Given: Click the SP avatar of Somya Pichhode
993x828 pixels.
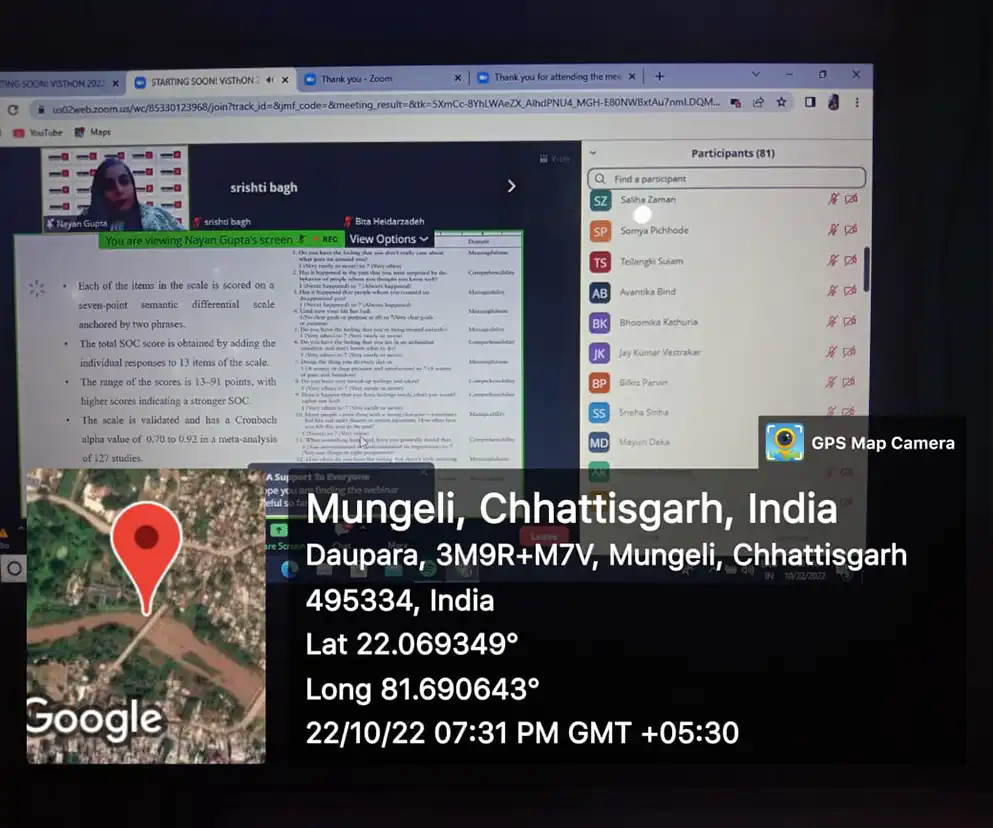Looking at the screenshot, I should click(600, 231).
